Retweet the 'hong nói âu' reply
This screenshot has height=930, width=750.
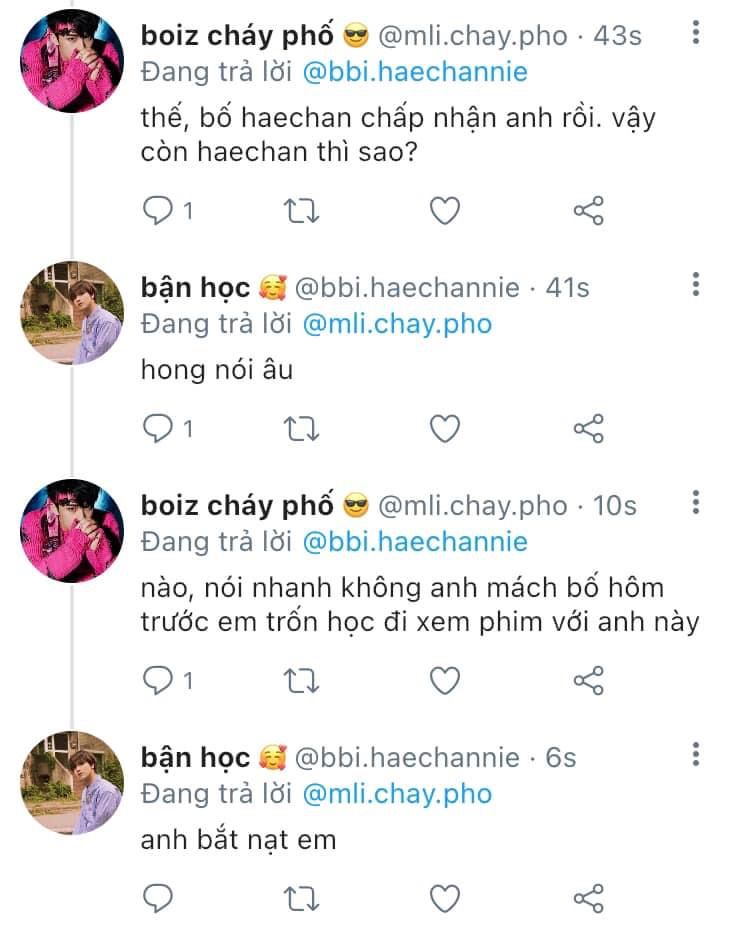301,428
